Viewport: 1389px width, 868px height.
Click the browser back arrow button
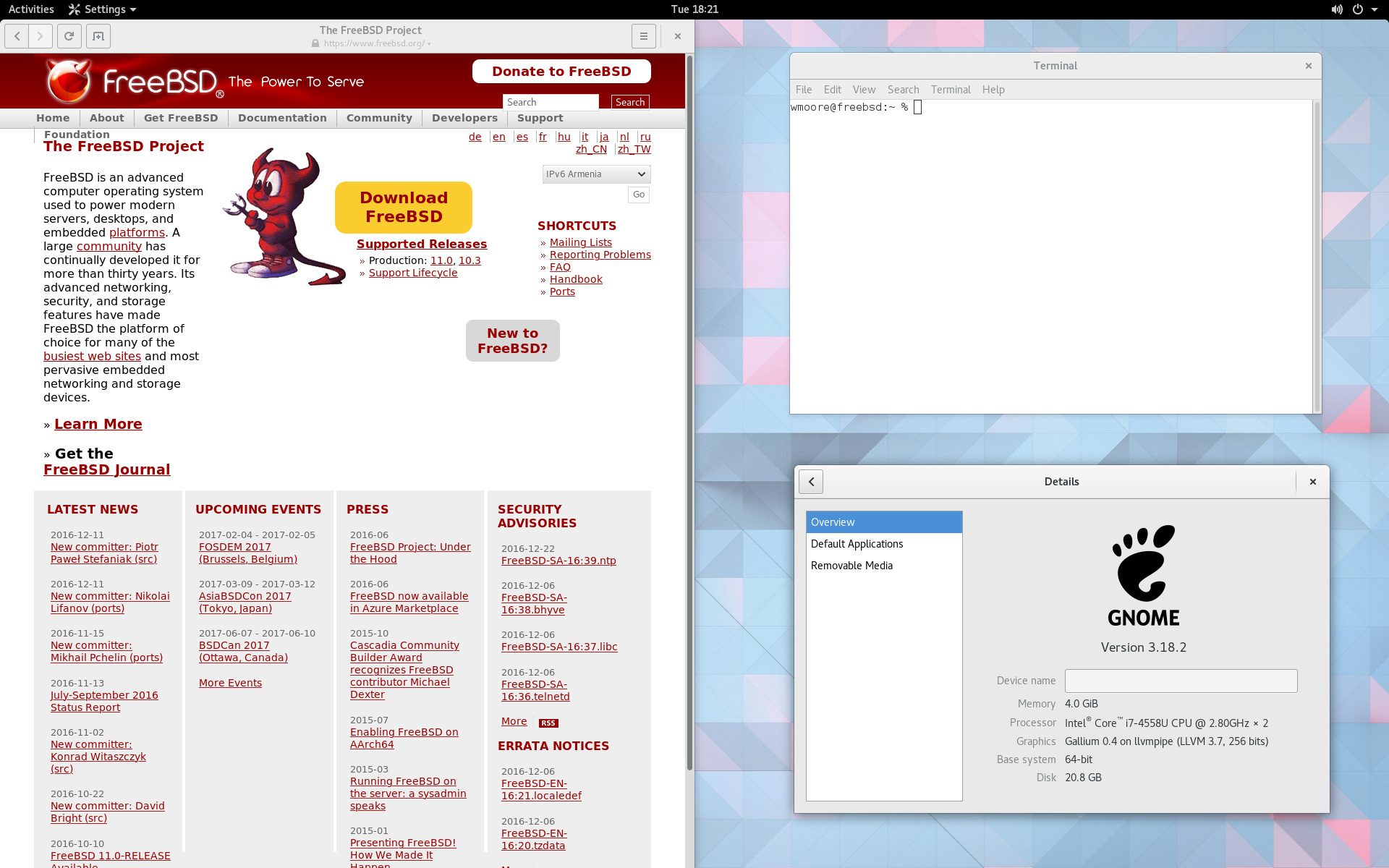tap(17, 36)
